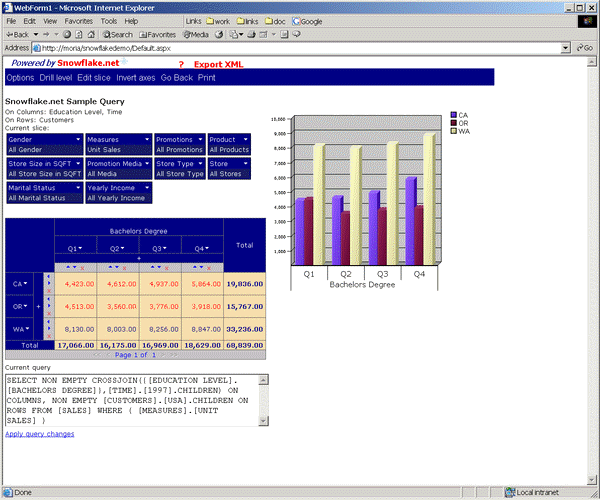Viewport: 600px width, 500px height.
Task: Click the WA legend color swatch
Action: [x=454, y=131]
